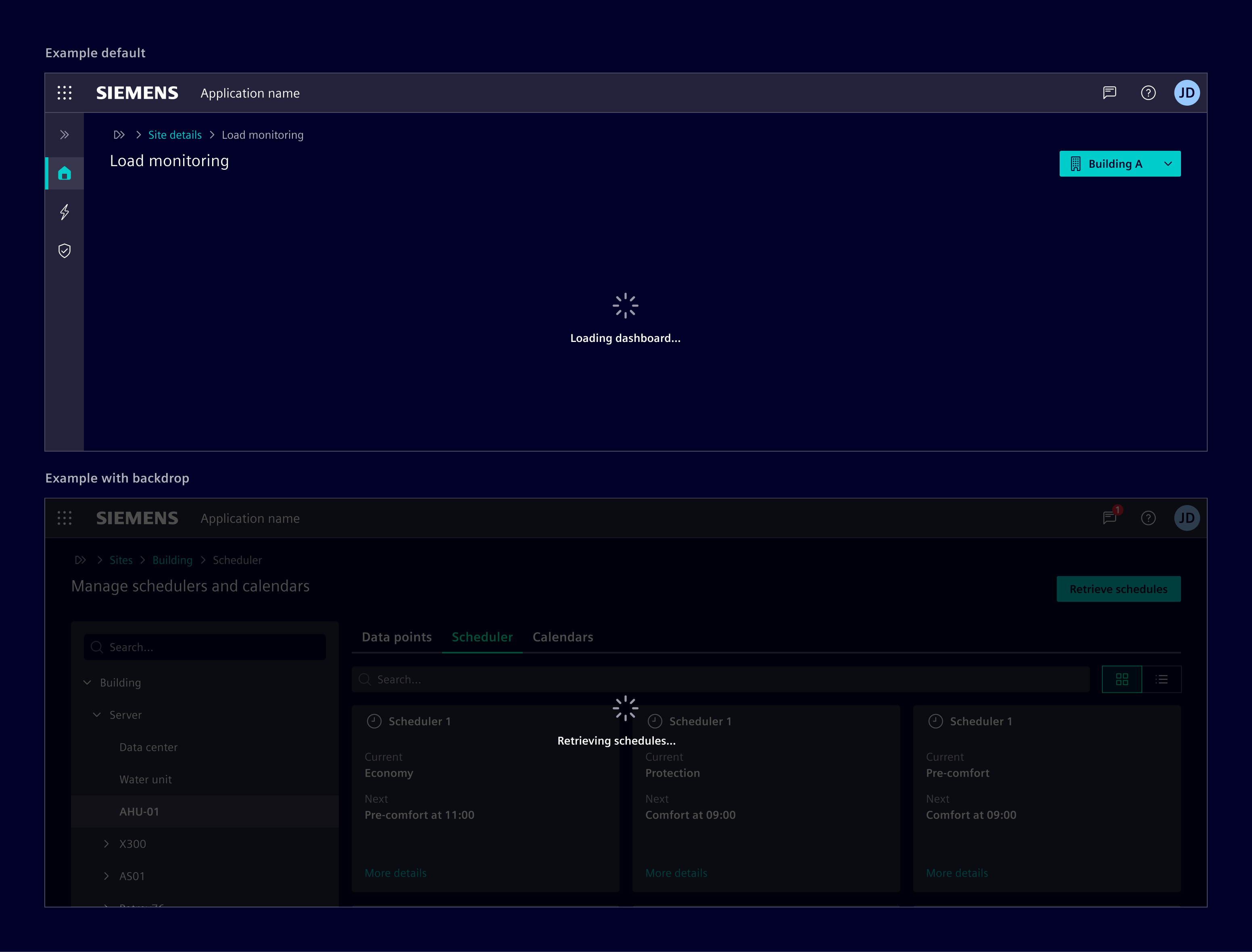Switch to the Calendars tab

562,637
